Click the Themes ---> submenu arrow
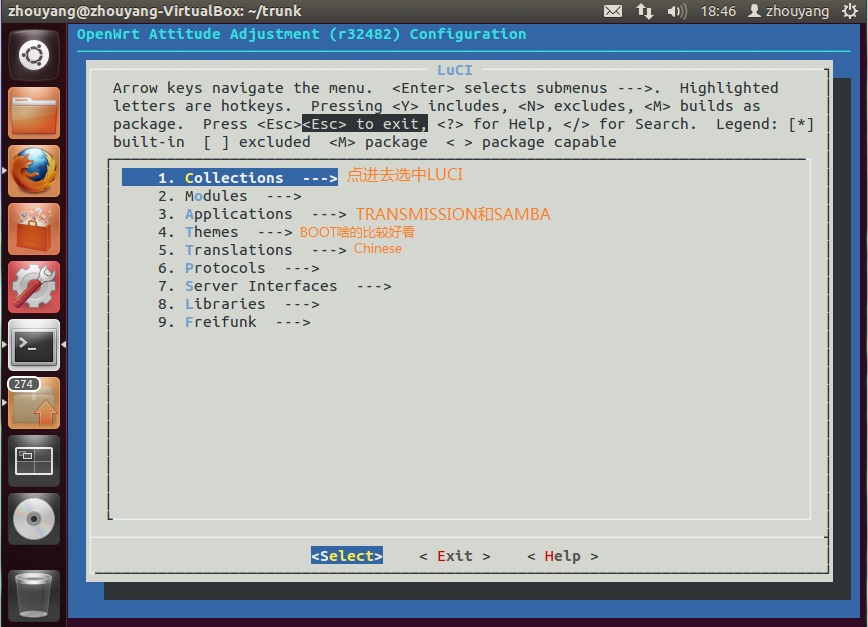 [x=275, y=232]
